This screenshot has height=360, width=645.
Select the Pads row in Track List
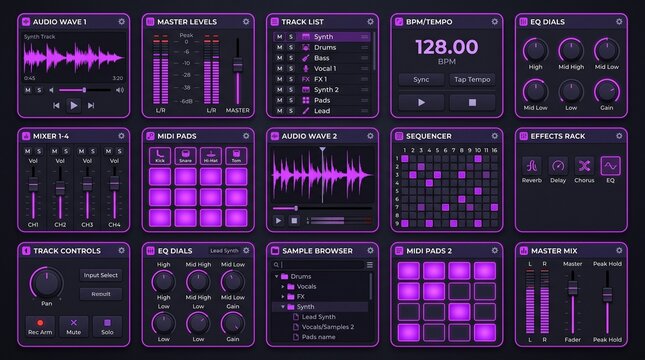click(x=321, y=100)
